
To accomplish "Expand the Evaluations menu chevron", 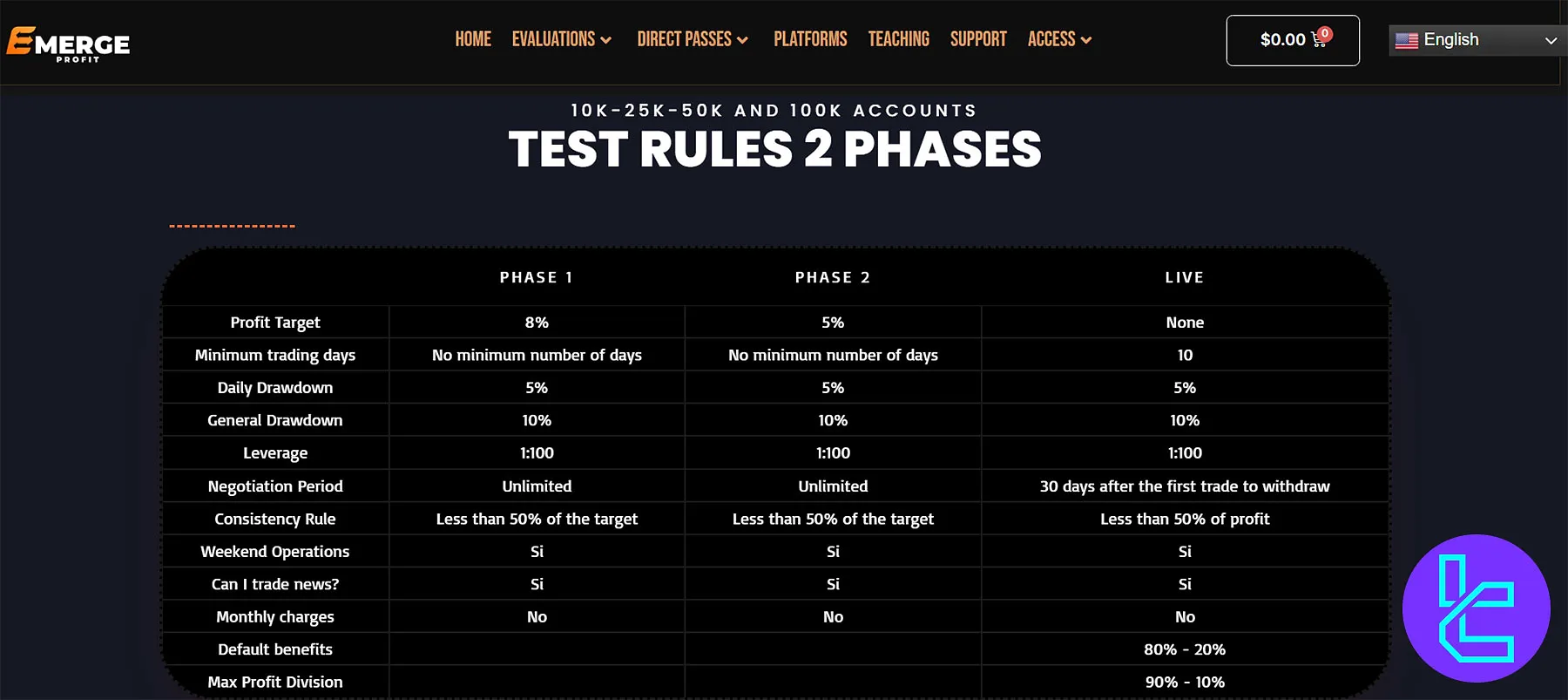I will 606,40.
